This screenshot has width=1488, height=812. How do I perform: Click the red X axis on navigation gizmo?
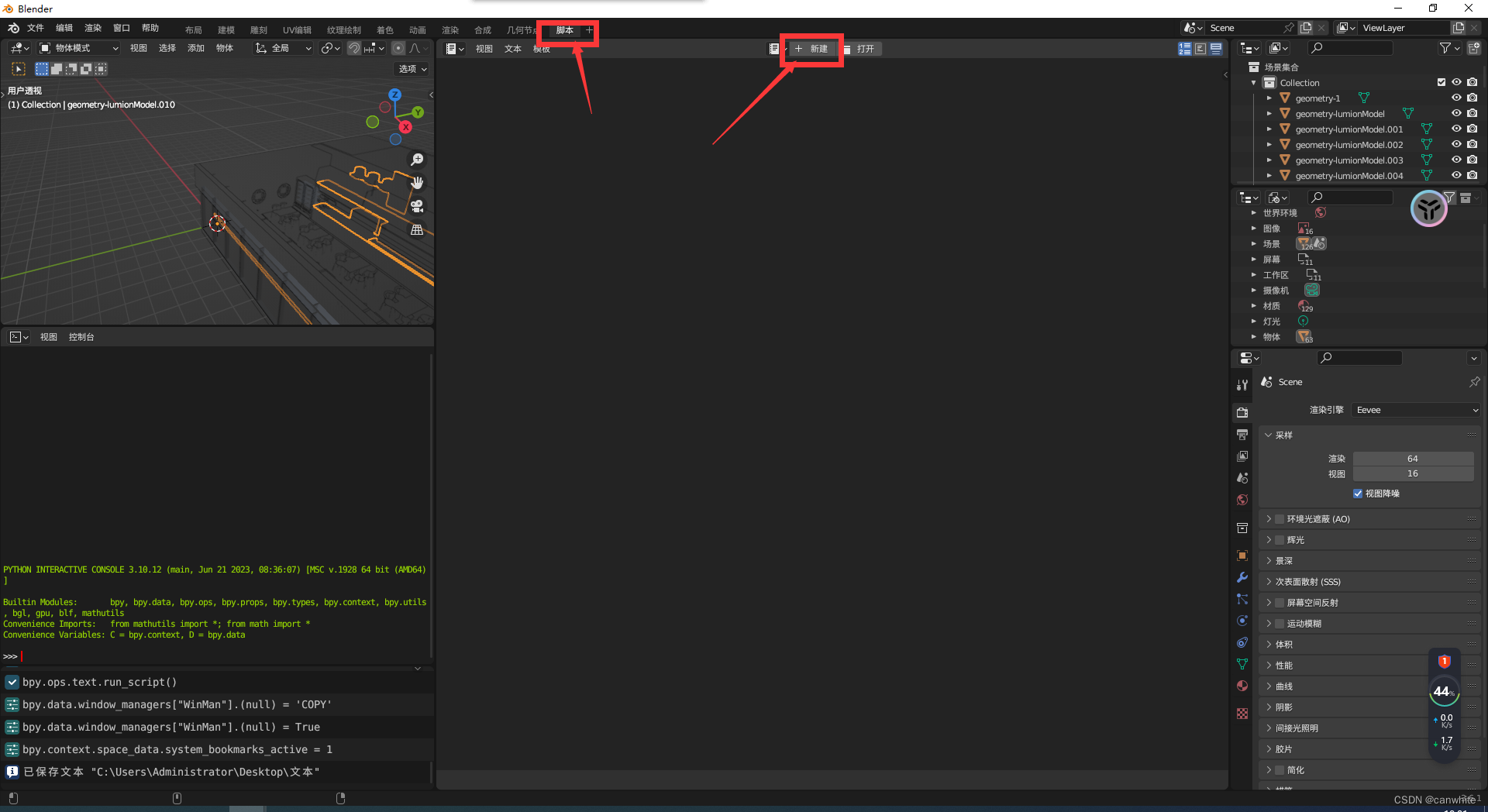[405, 126]
